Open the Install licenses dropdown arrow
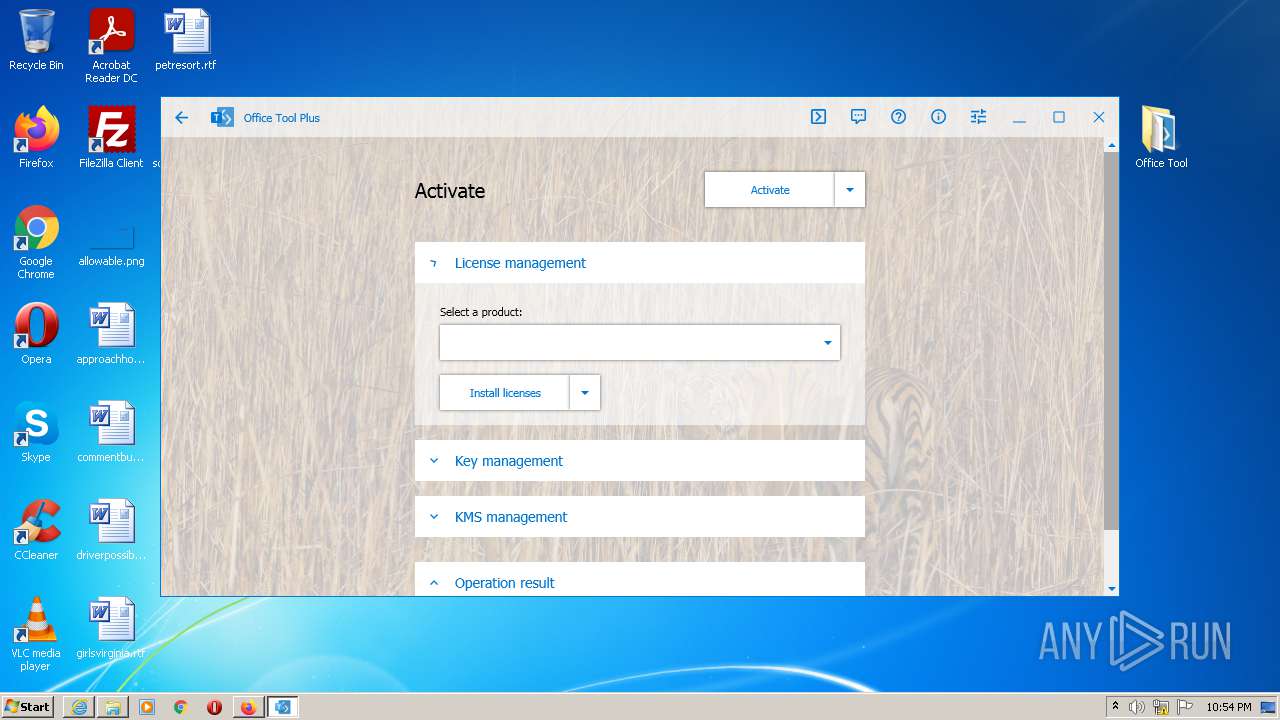Image resolution: width=1280 pixels, height=720 pixels. point(585,393)
